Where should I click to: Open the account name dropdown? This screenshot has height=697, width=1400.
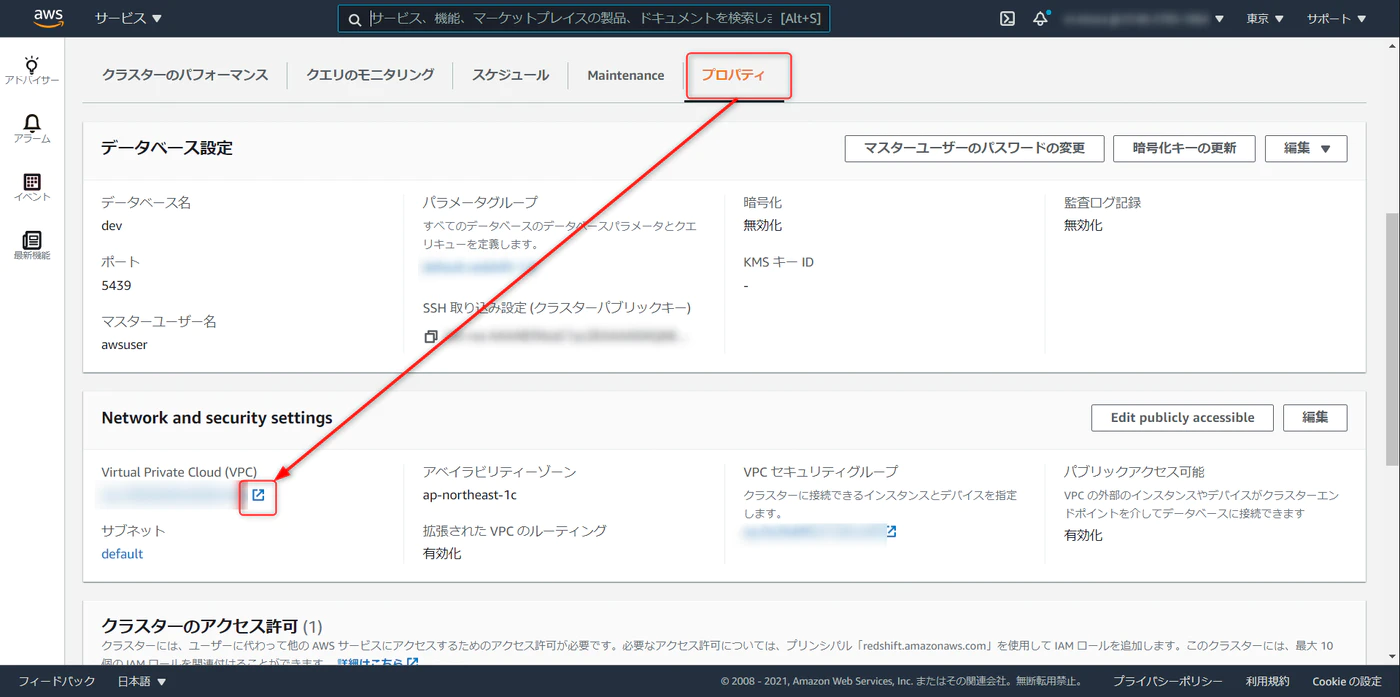pyautogui.click(x=1143, y=18)
